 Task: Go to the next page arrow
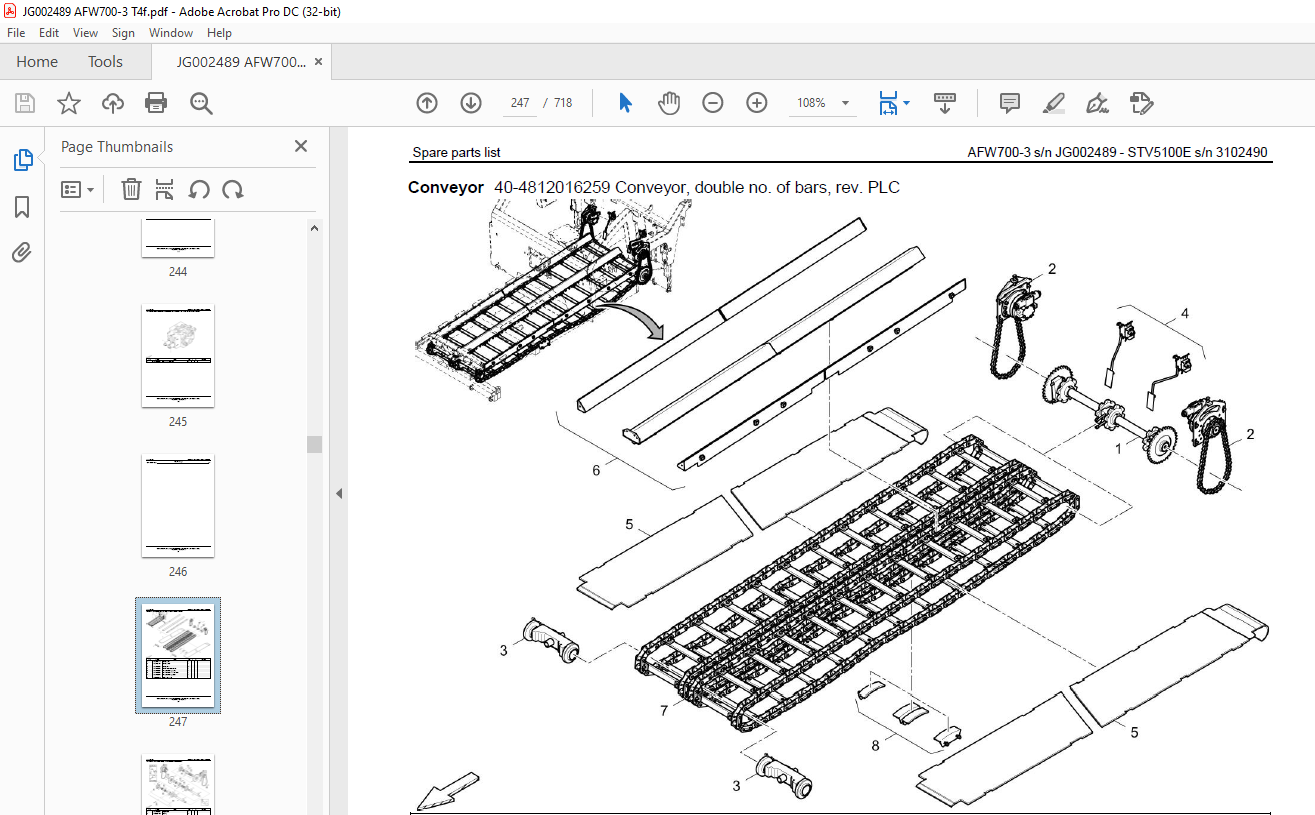471,103
